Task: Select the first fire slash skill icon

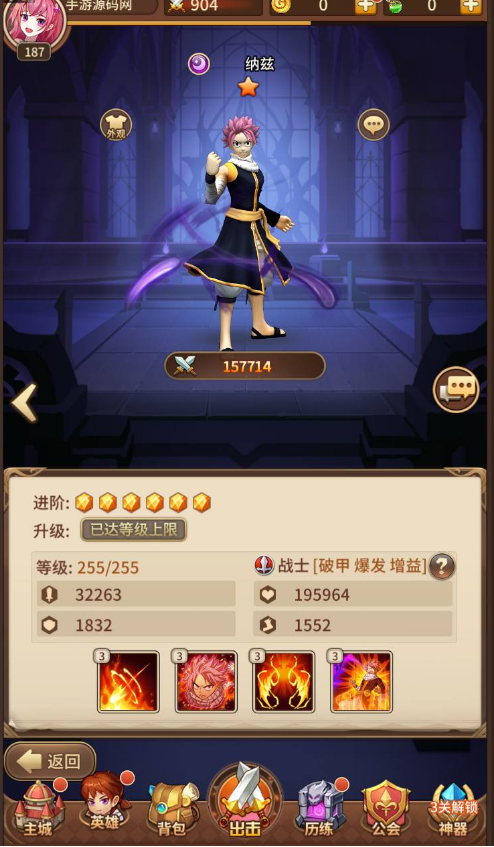Action: [x=128, y=682]
